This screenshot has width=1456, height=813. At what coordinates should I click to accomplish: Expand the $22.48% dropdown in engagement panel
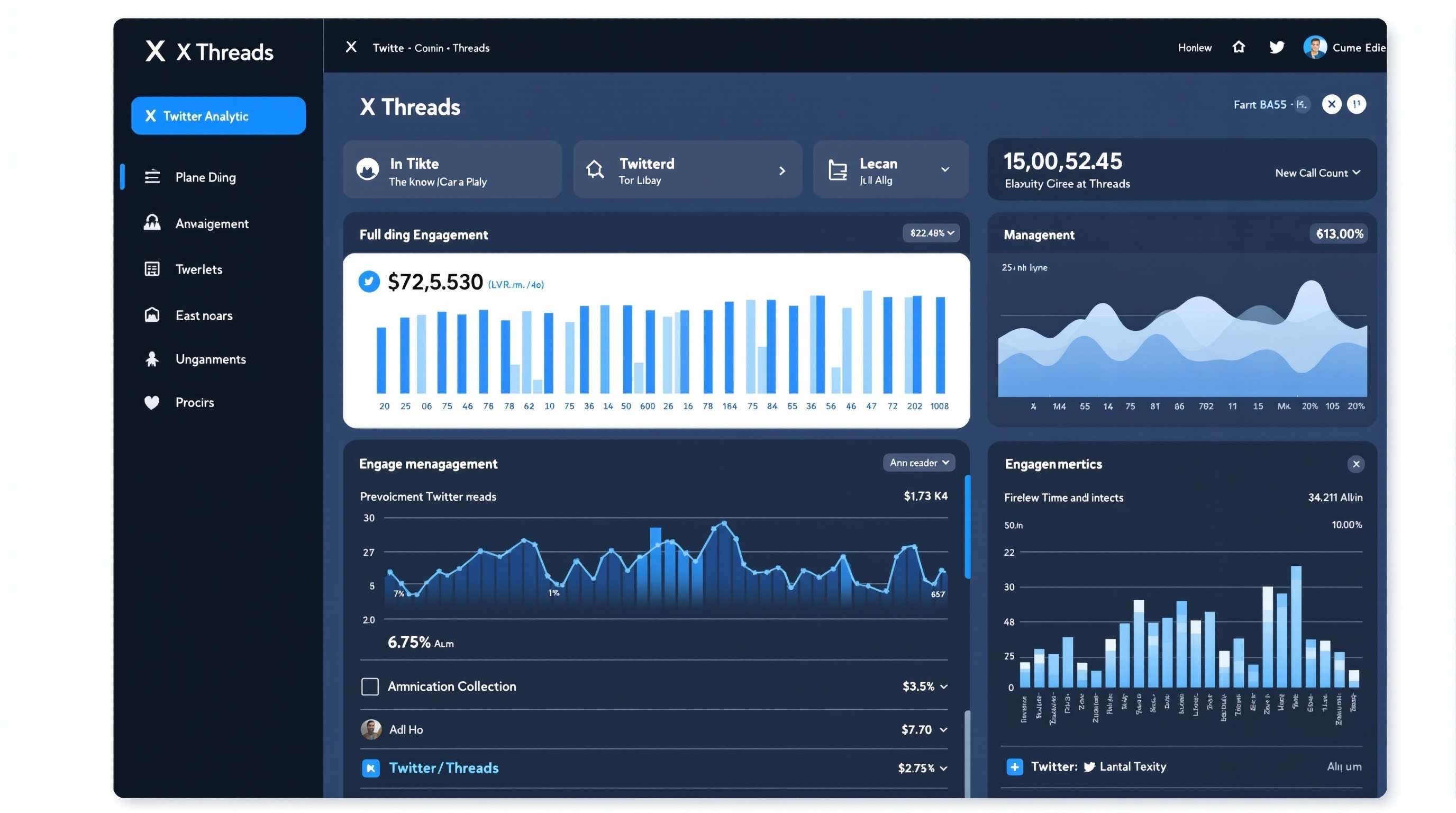click(x=931, y=233)
